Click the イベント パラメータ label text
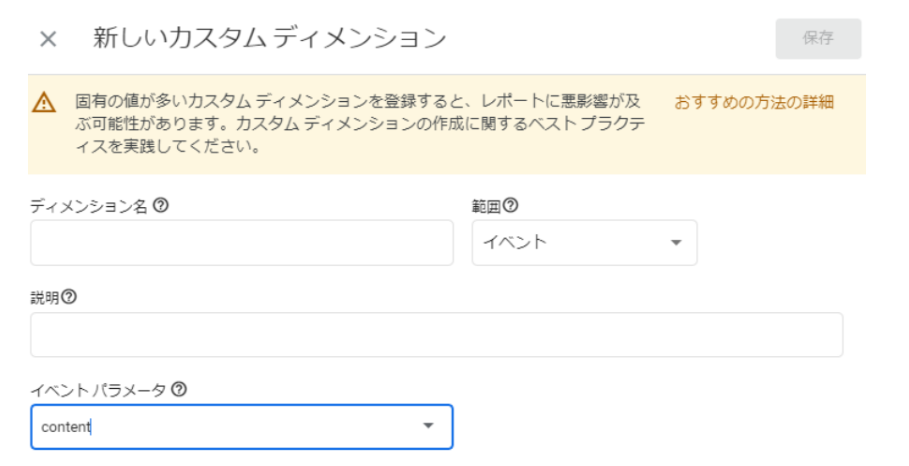Viewport: 909px width, 466px height. [98, 390]
